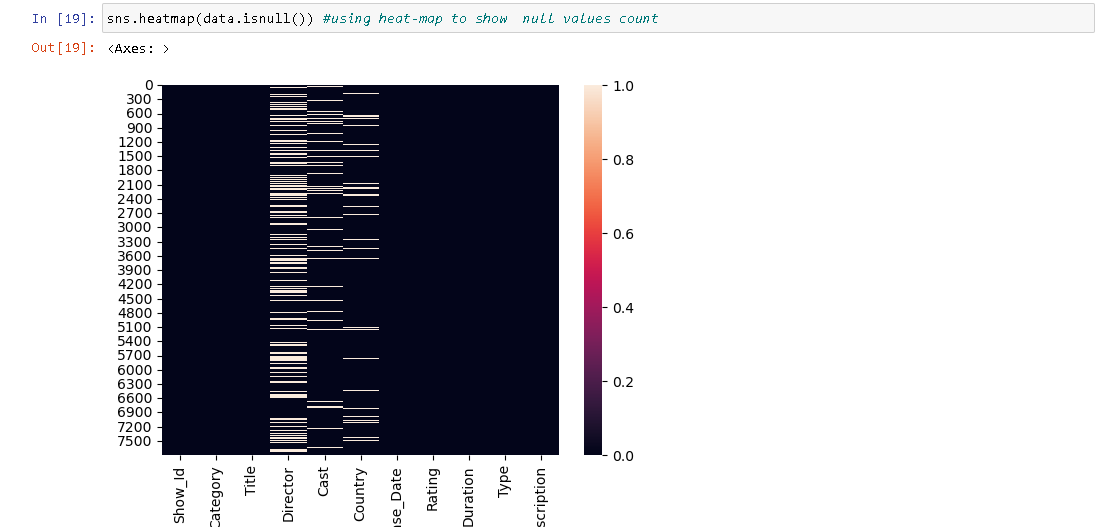Click the 0.0 tick on the colorbar
This screenshot has height=527, width=1102.
coord(625,455)
